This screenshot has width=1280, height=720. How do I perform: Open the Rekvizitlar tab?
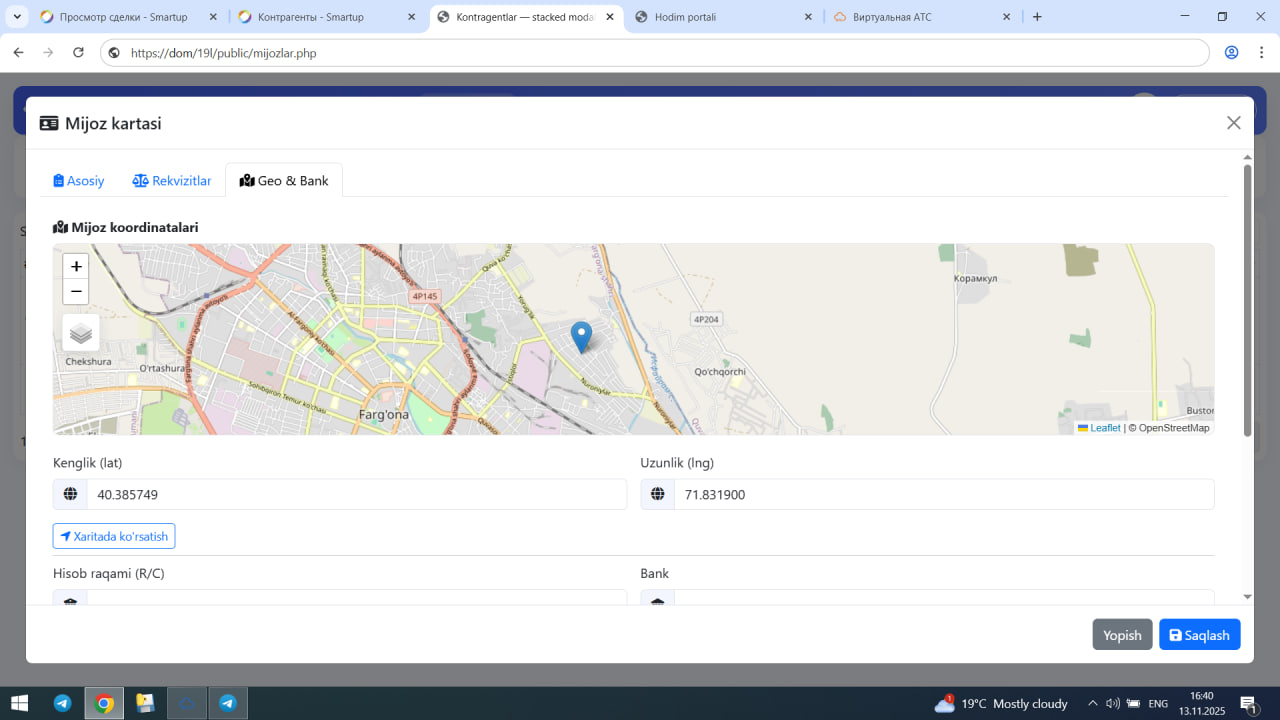pyautogui.click(x=172, y=181)
